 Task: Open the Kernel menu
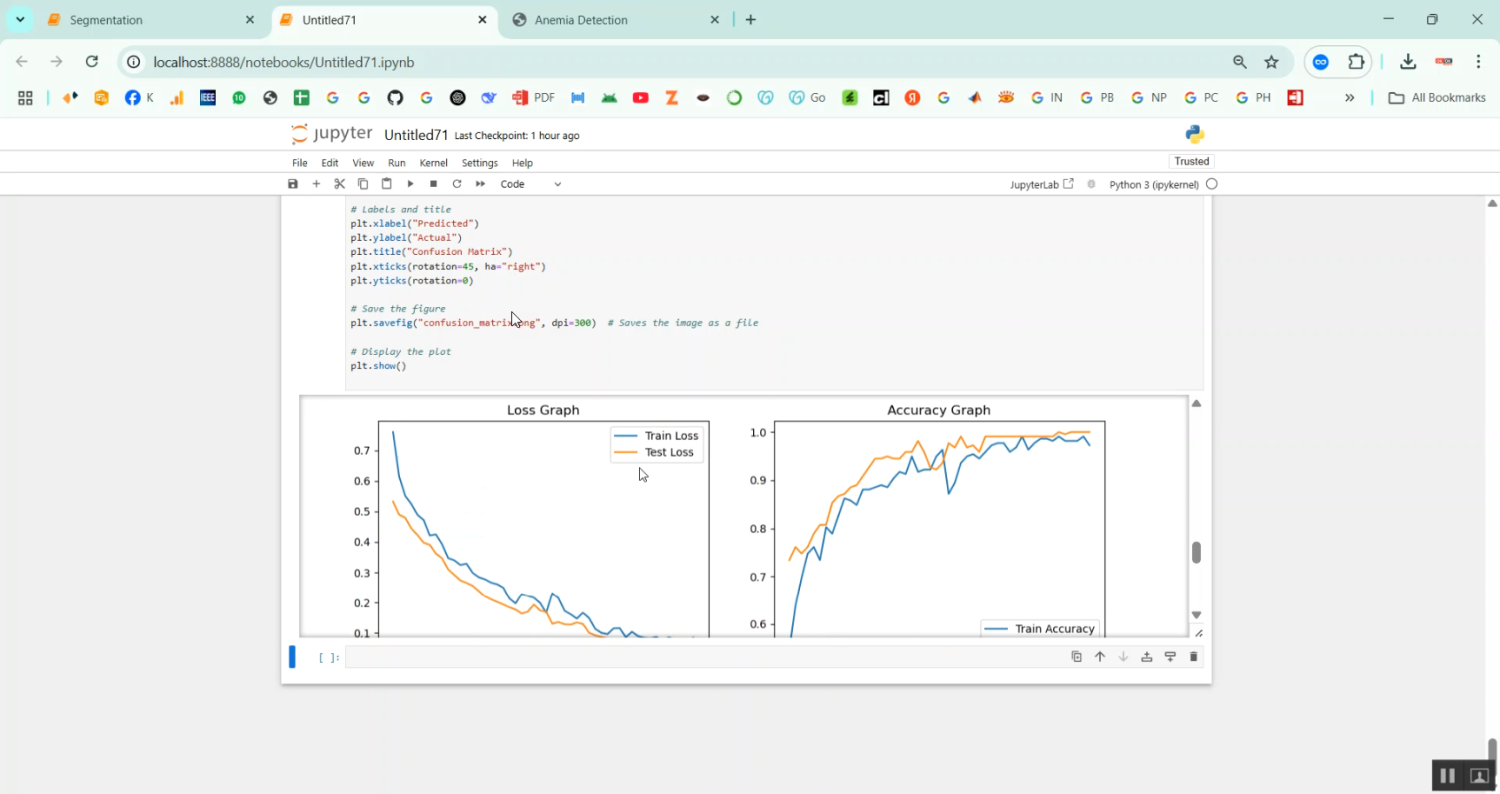coord(433,163)
